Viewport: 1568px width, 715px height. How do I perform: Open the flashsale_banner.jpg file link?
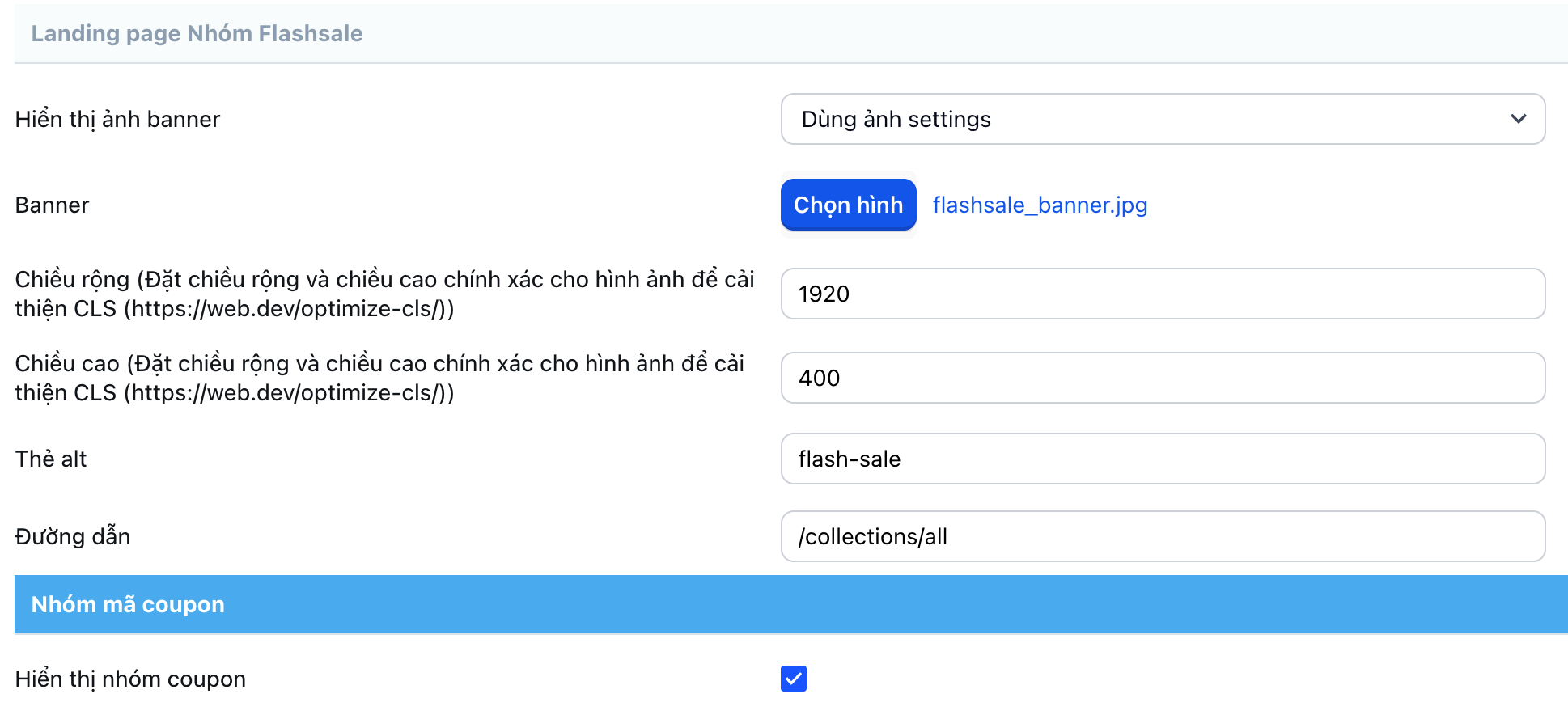click(1040, 205)
